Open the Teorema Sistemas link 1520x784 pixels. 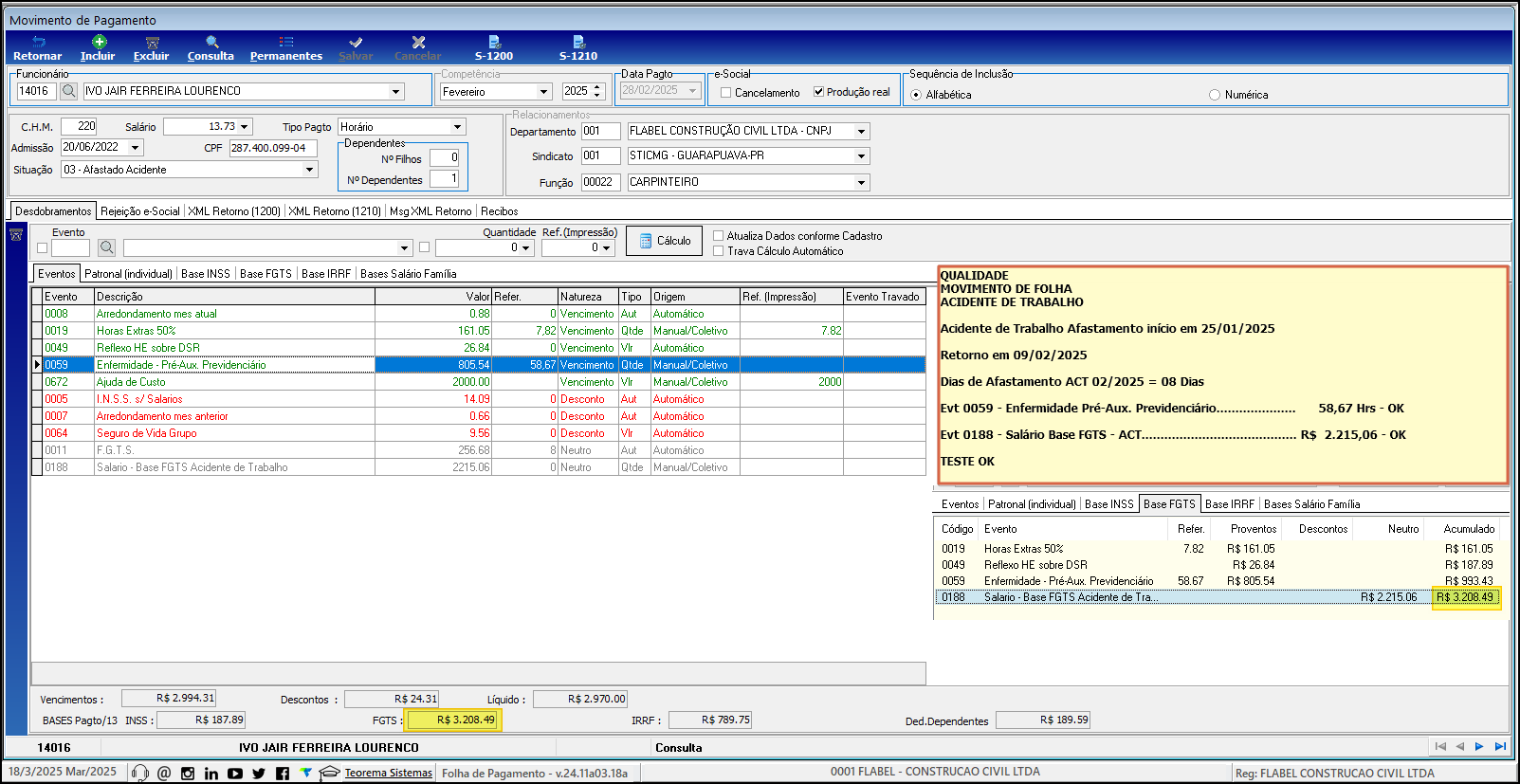pyautogui.click(x=388, y=773)
